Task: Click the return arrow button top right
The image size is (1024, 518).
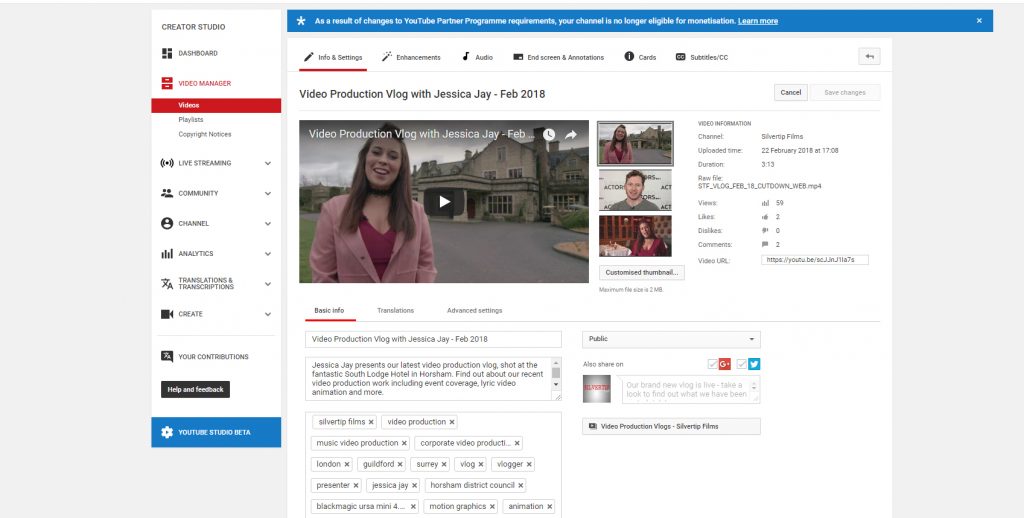Action: click(x=869, y=57)
